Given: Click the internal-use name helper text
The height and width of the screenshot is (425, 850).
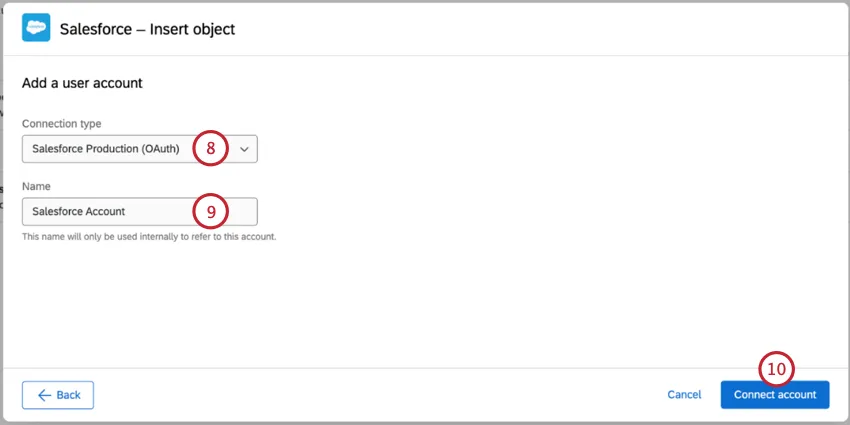Looking at the screenshot, I should [x=148, y=237].
